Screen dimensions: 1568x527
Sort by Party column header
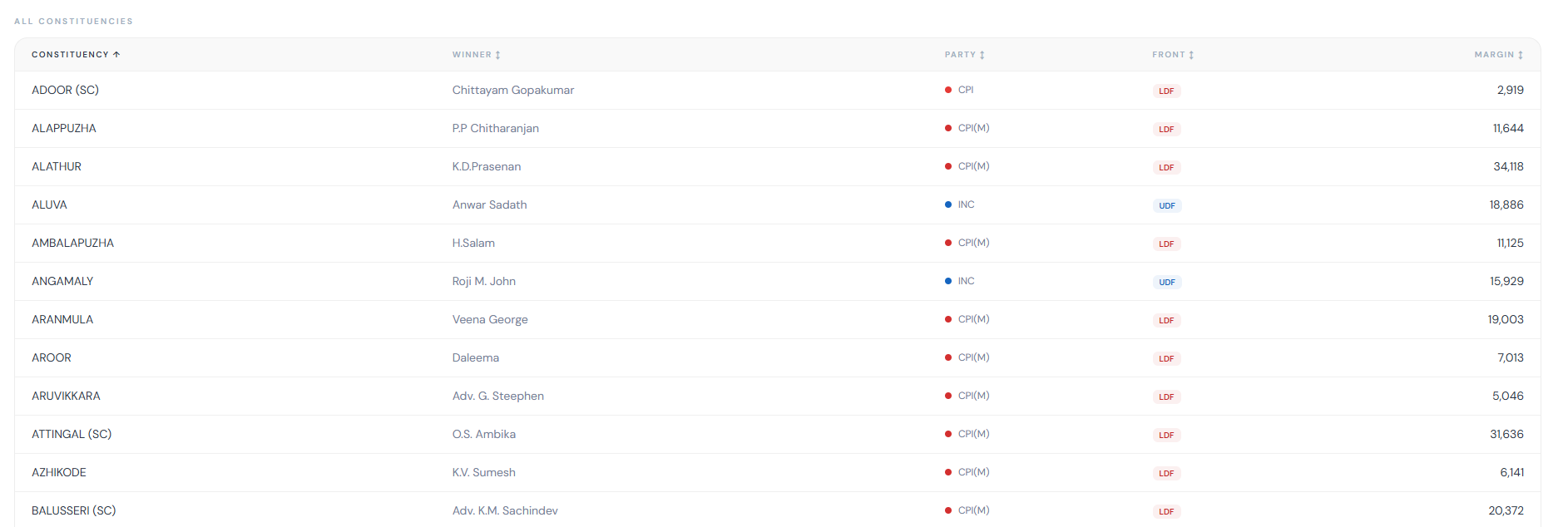964,55
